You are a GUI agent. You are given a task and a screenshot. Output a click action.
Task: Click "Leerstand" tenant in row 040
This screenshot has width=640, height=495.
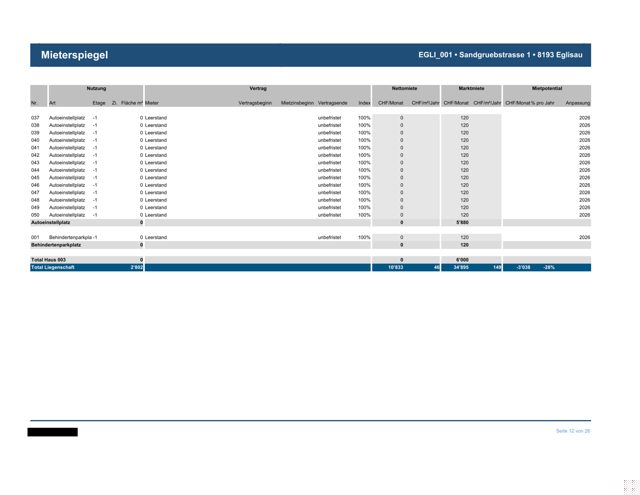coord(156,140)
